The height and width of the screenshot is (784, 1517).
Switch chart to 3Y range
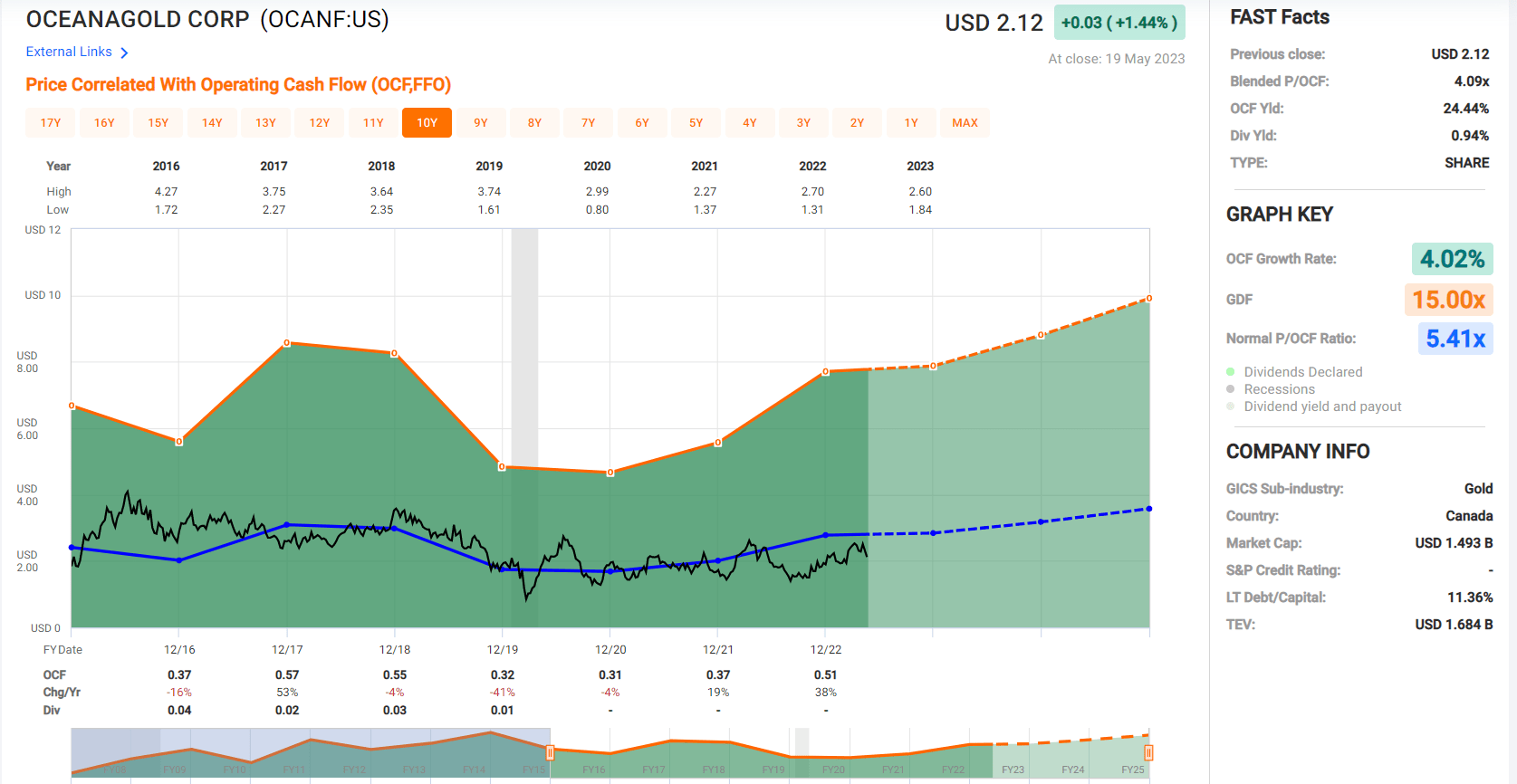click(803, 122)
